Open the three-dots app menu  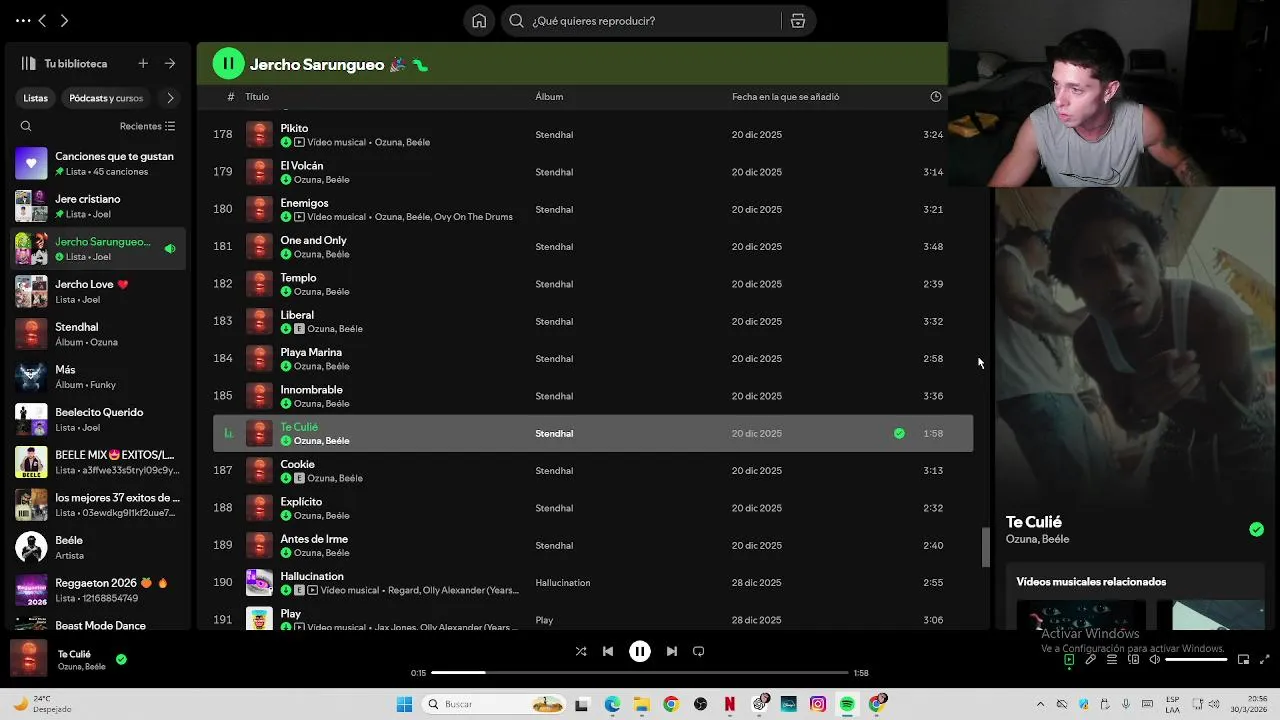[x=22, y=20]
